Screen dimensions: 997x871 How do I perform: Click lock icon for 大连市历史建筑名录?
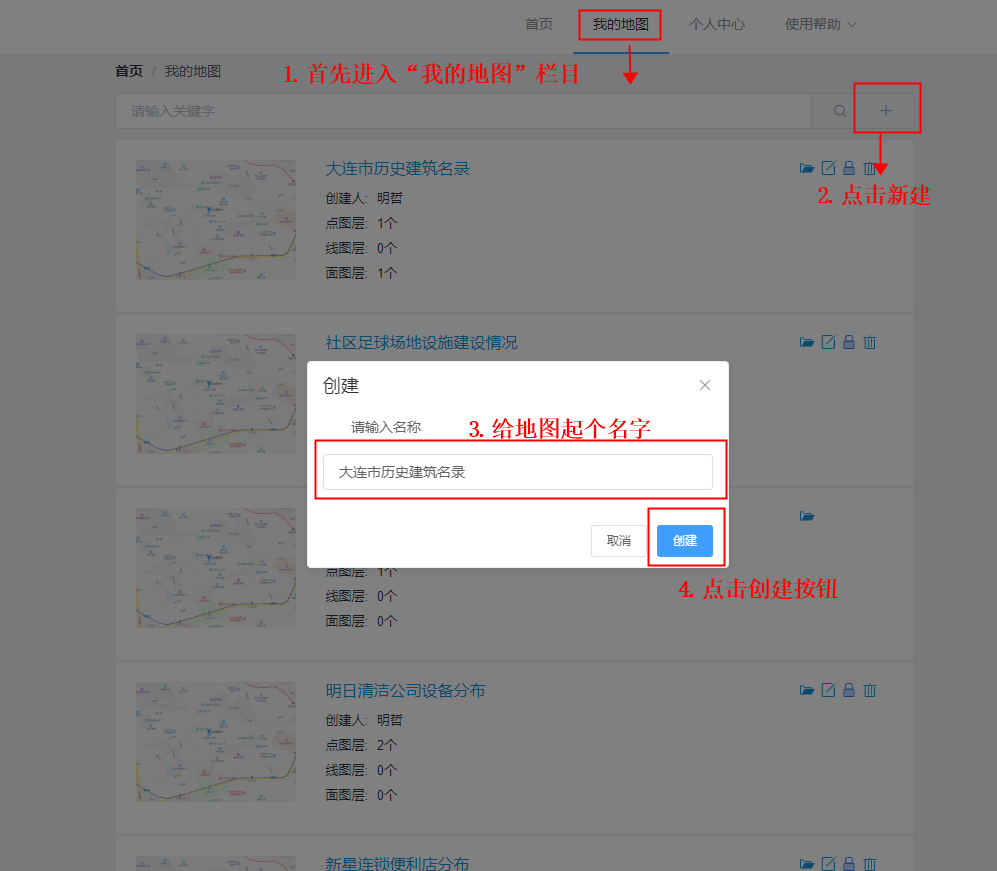(849, 168)
